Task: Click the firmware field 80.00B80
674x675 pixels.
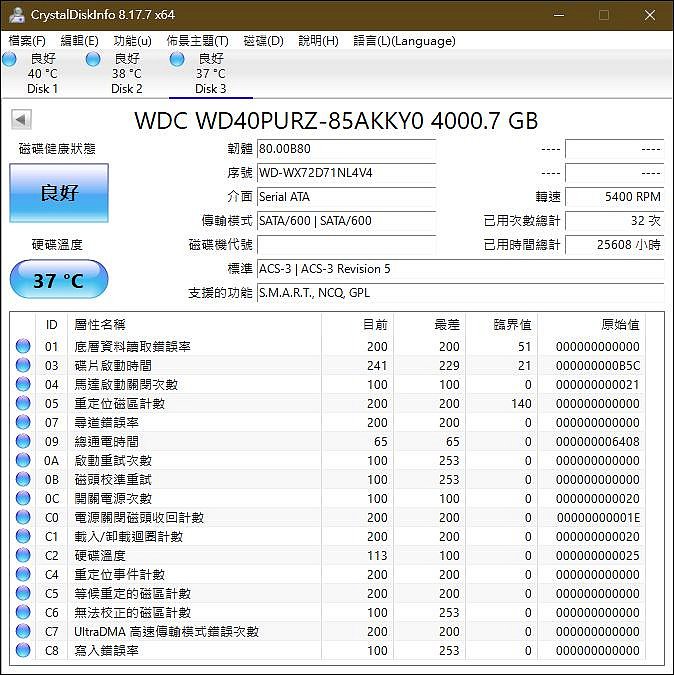Action: pyautogui.click(x=346, y=149)
